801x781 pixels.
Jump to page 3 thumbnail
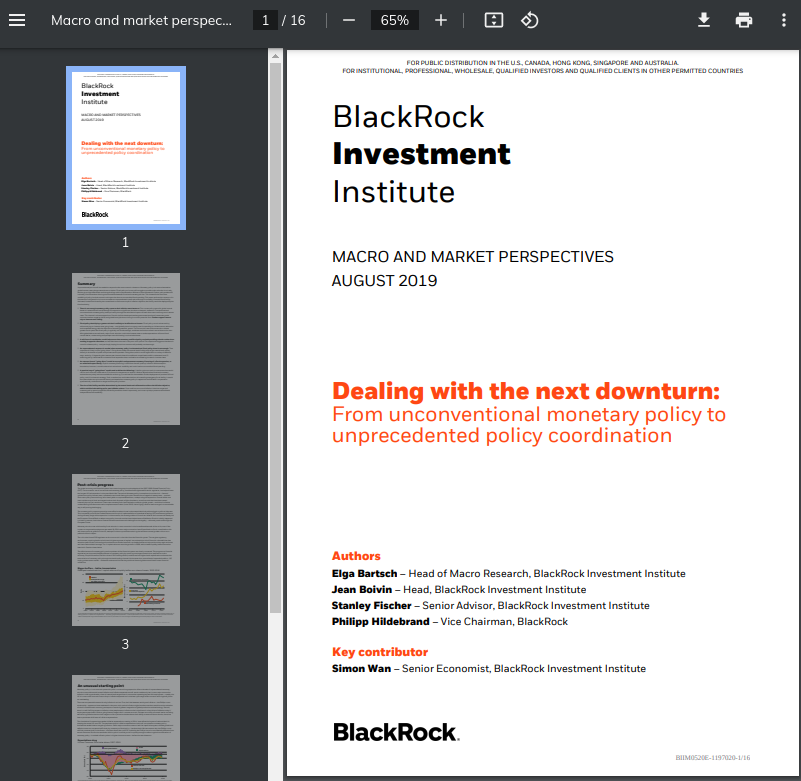coord(126,550)
